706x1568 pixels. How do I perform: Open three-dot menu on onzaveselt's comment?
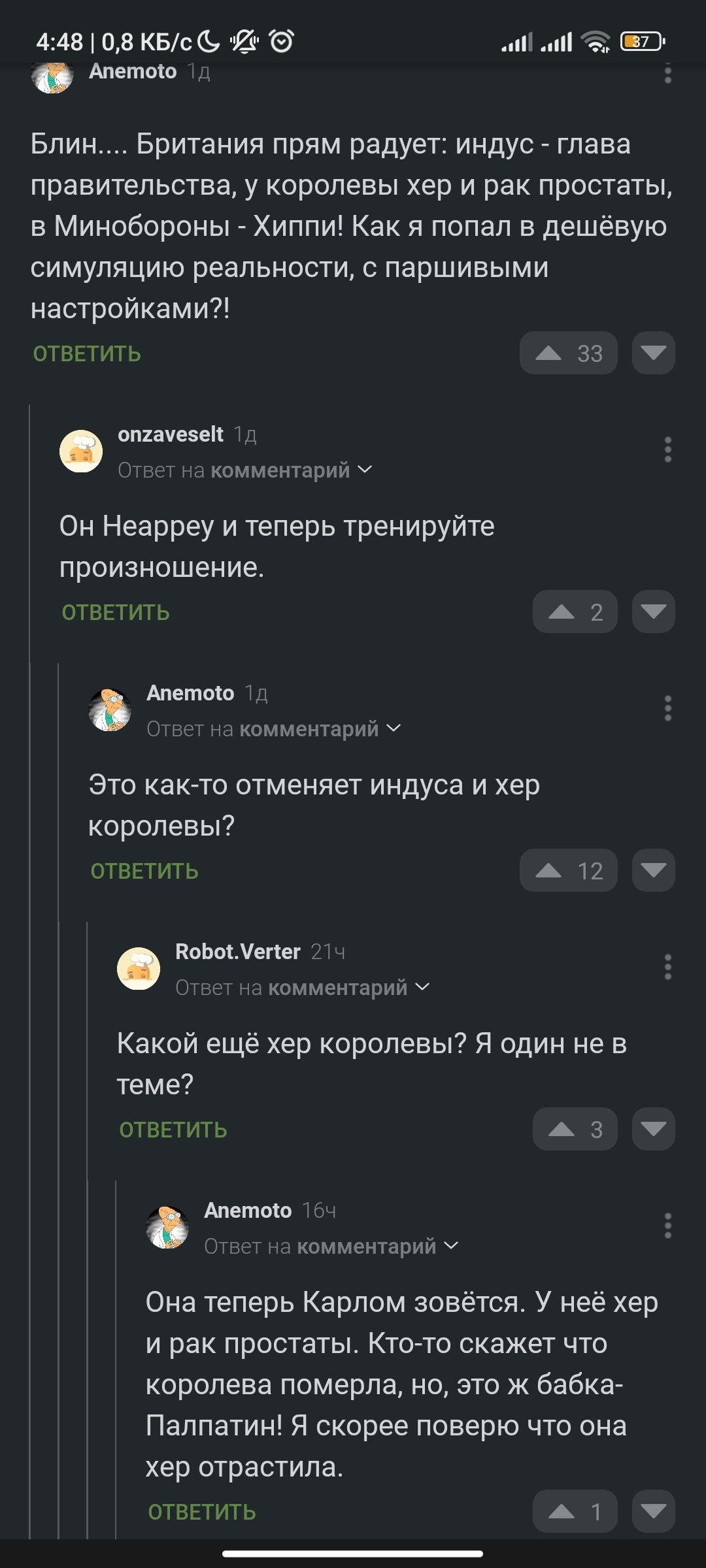(x=667, y=449)
